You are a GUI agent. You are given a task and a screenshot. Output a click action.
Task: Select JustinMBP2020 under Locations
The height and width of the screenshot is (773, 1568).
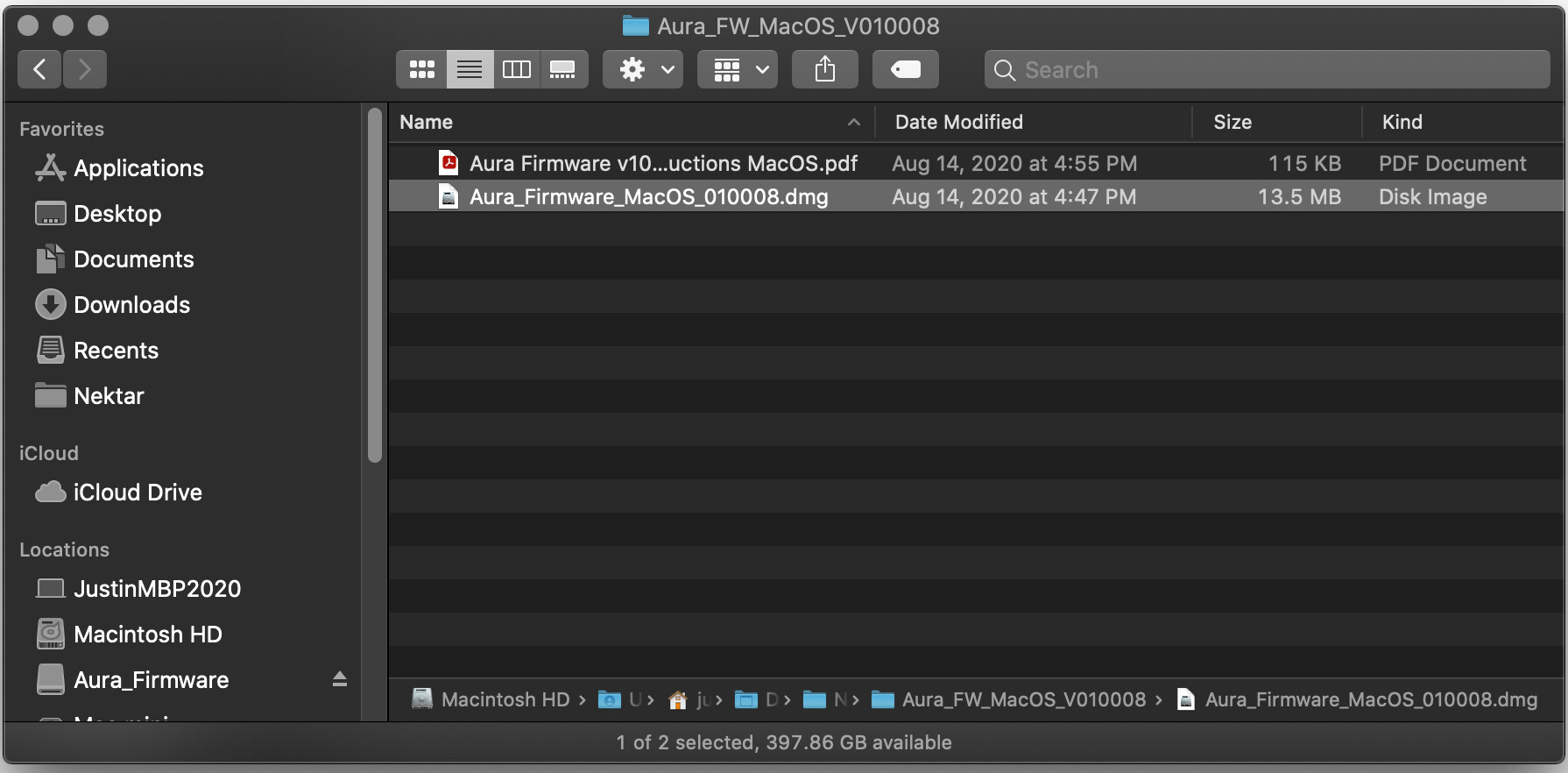[157, 589]
